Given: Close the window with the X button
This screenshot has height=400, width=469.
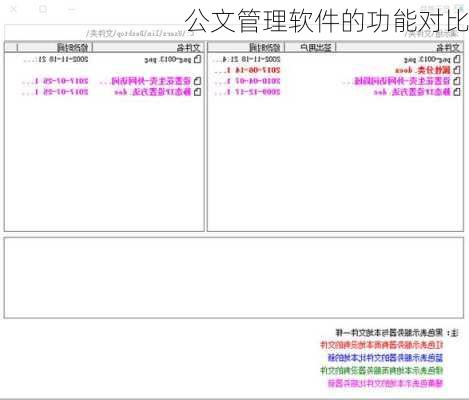Looking at the screenshot, I should (x=13, y=10).
